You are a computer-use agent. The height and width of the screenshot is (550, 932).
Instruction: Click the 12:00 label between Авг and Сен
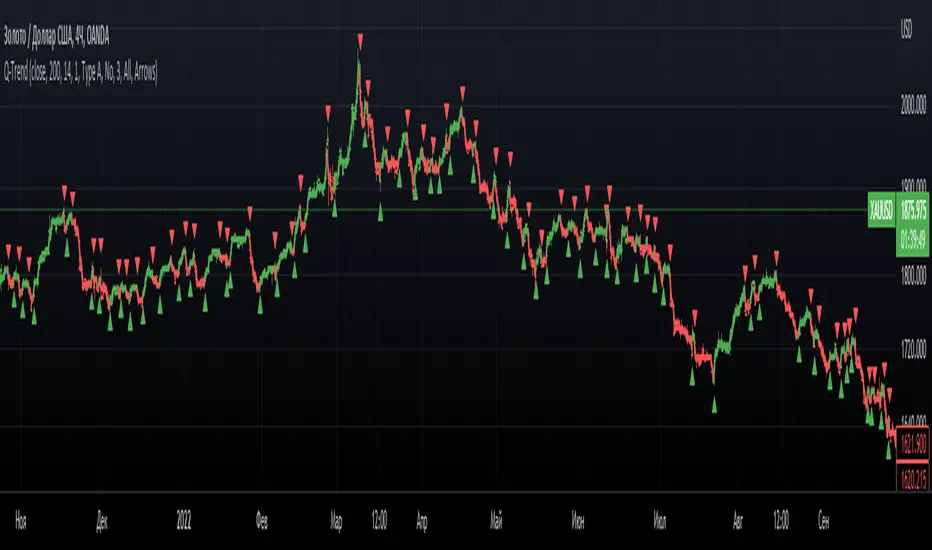tap(781, 521)
